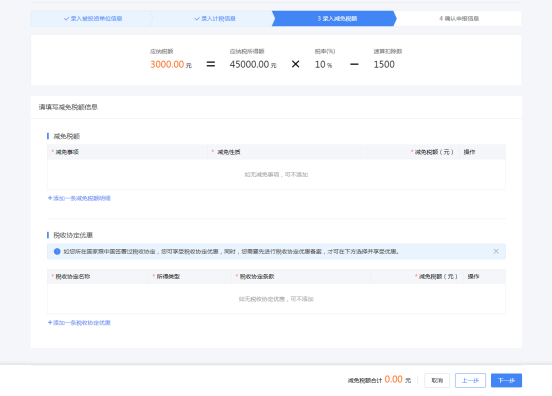Click the 0.00 减免税额合计 total
Screen dimensions: 552x396
[x=394, y=379]
